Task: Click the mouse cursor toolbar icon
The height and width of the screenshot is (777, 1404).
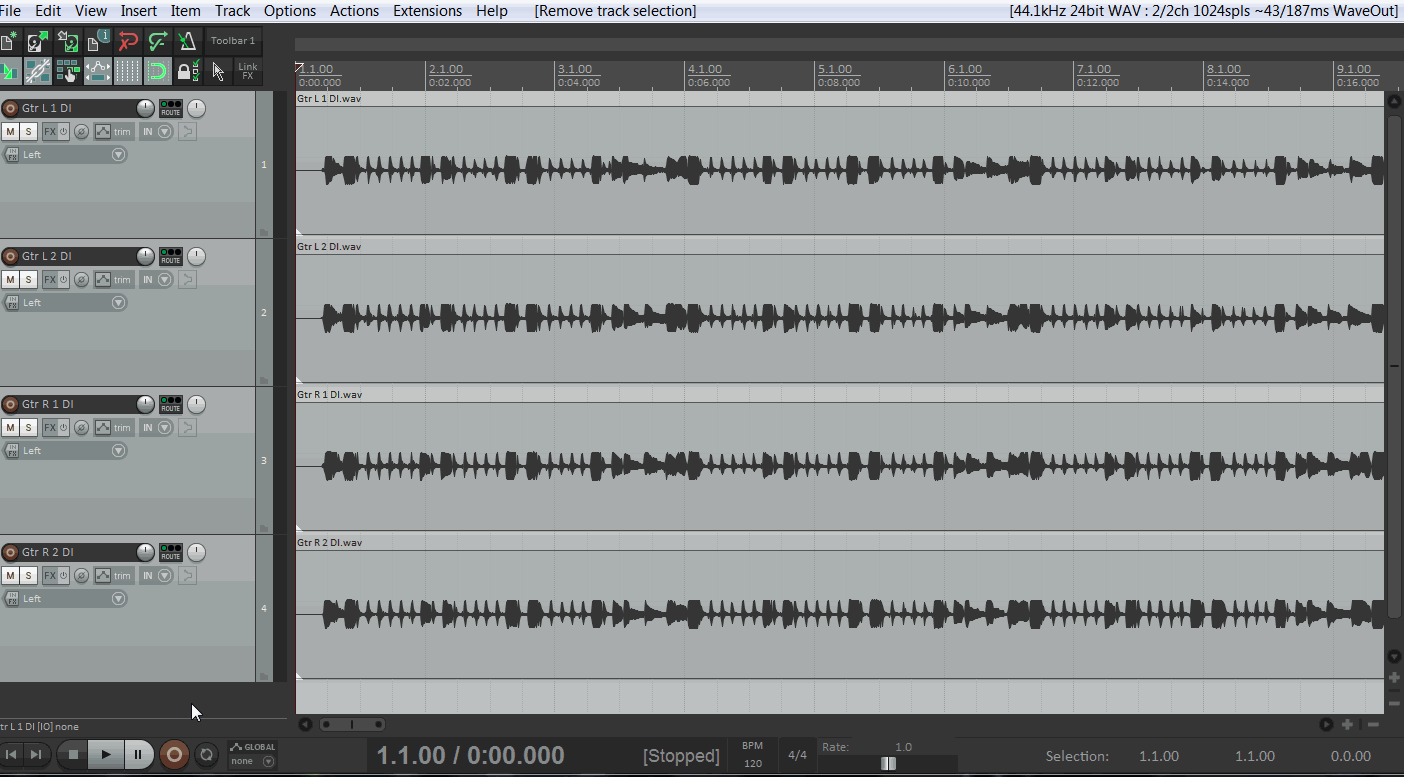Action: 218,71
